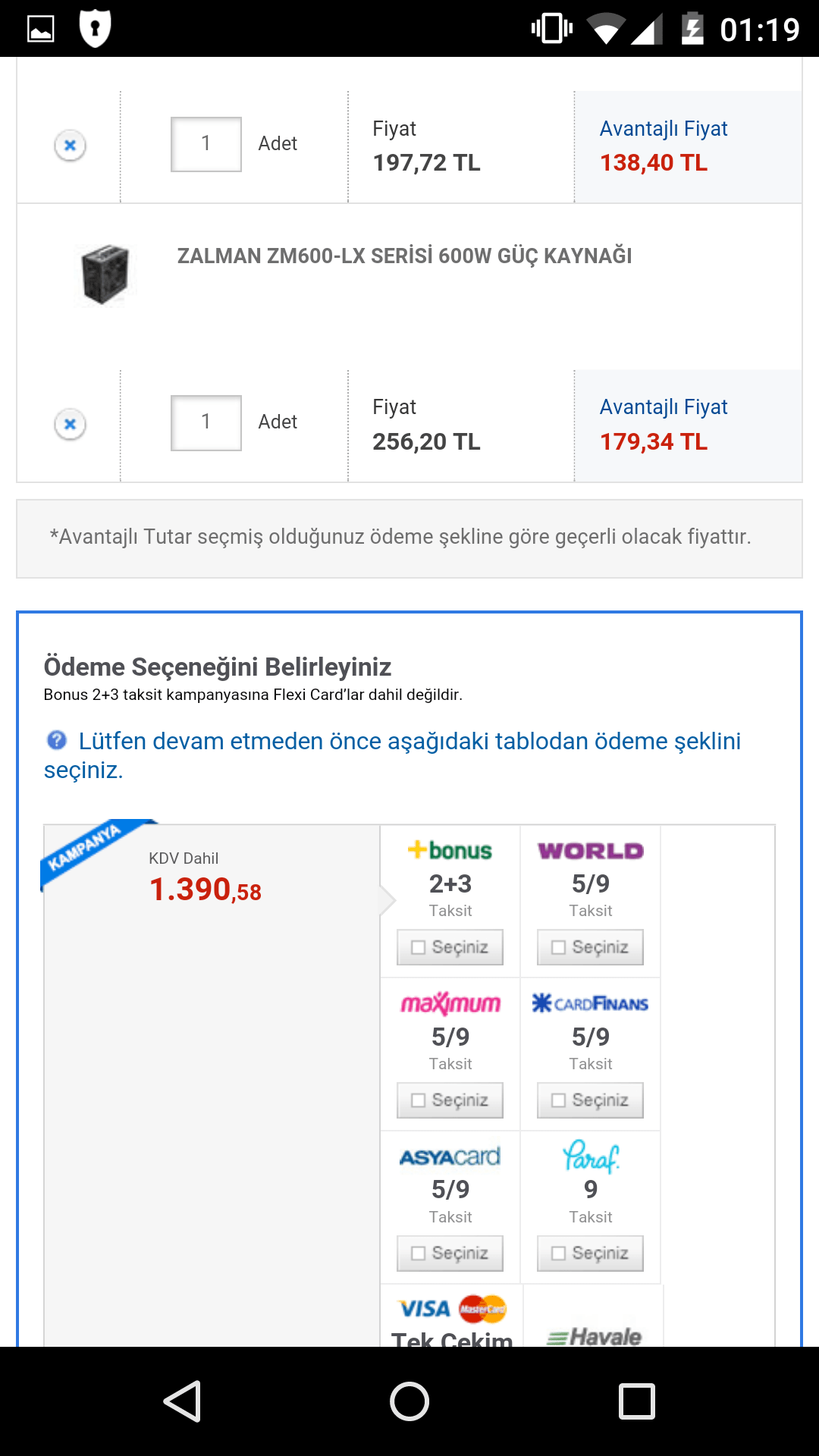Tap the Android home button
The image size is (819, 1456).
pyautogui.click(x=409, y=1401)
